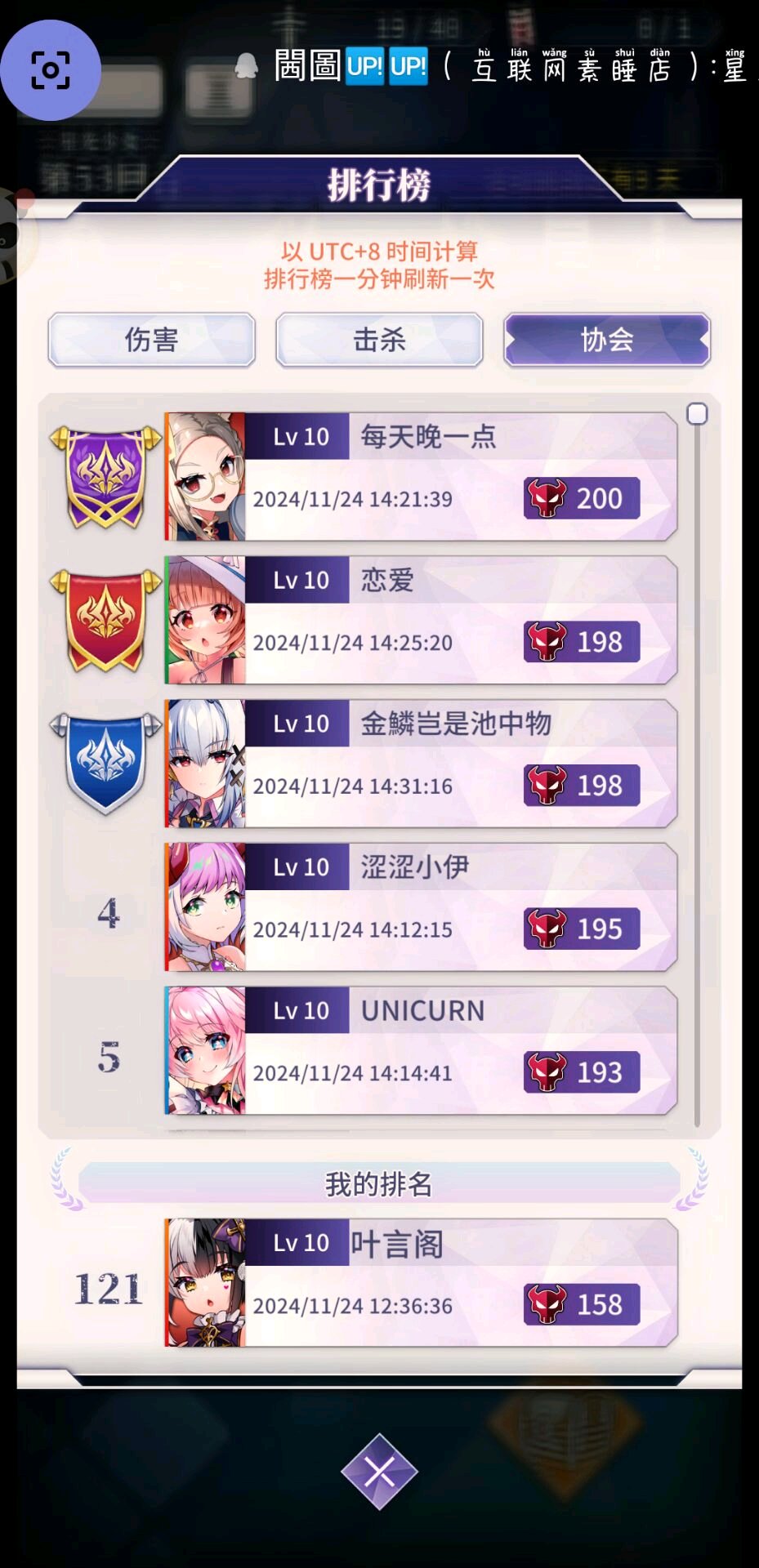Image resolution: width=759 pixels, height=1568 pixels.
Task: Open avatar of guild 每天晚一点
Action: pyautogui.click(x=206, y=477)
